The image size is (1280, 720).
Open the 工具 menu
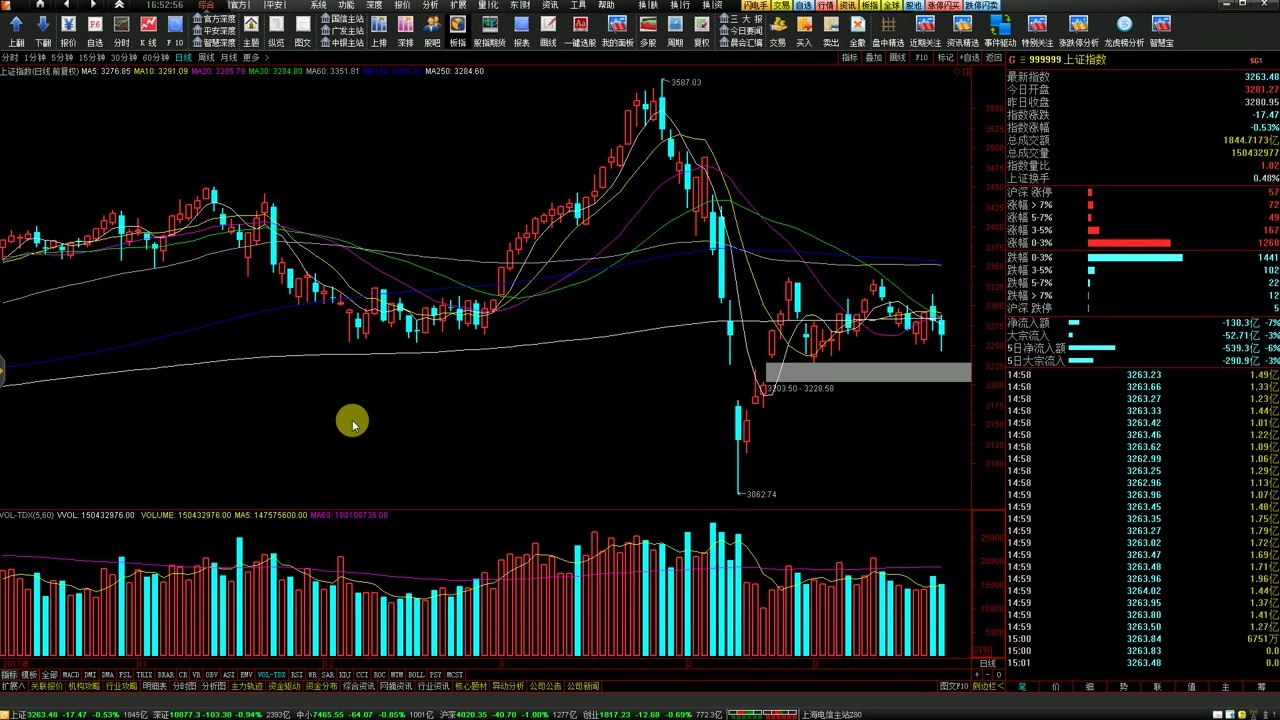578,5
